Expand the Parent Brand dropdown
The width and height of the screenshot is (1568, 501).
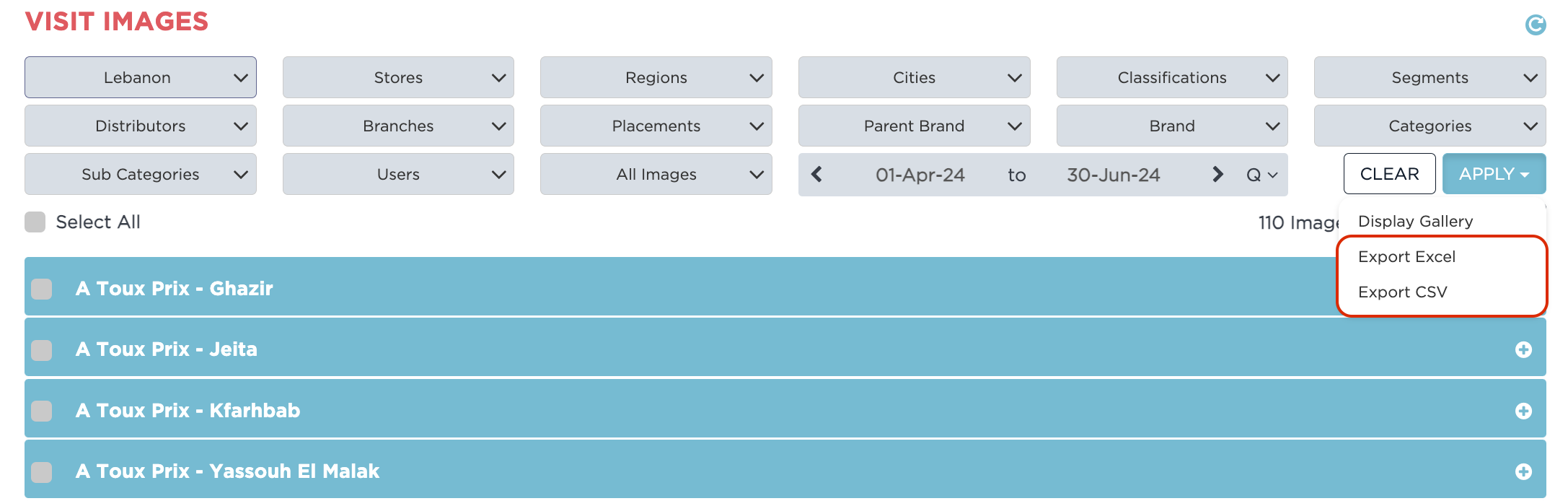(x=914, y=126)
